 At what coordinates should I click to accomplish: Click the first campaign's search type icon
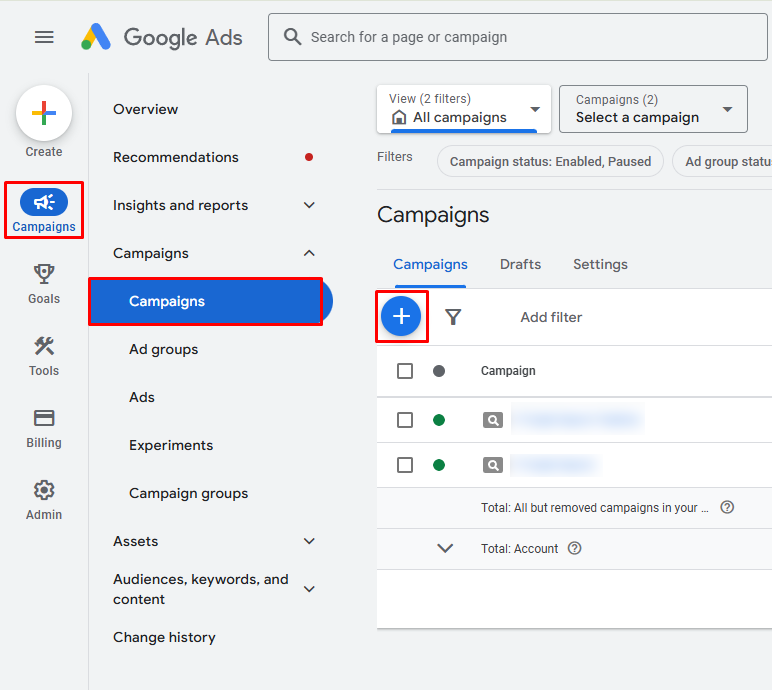pos(492,420)
